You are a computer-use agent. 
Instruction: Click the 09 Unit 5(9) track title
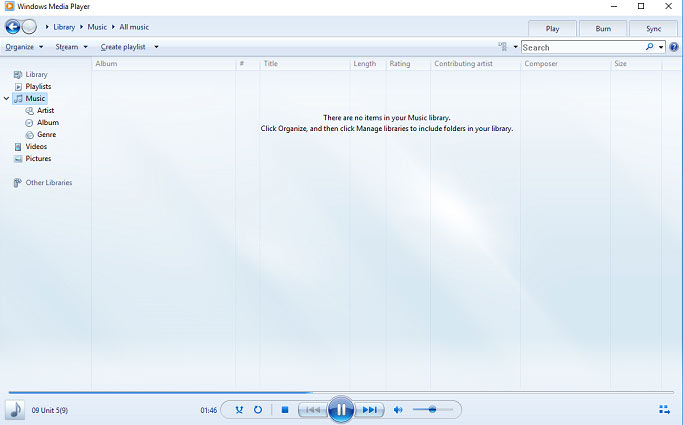[x=50, y=410]
